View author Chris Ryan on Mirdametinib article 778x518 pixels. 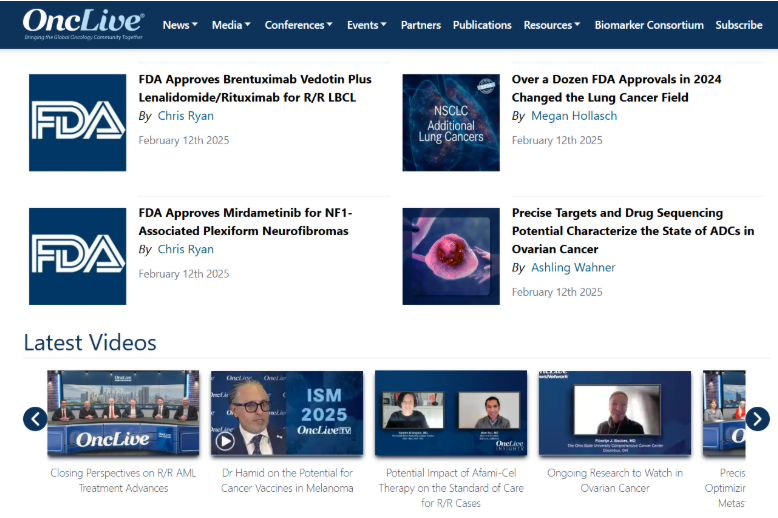point(186,249)
